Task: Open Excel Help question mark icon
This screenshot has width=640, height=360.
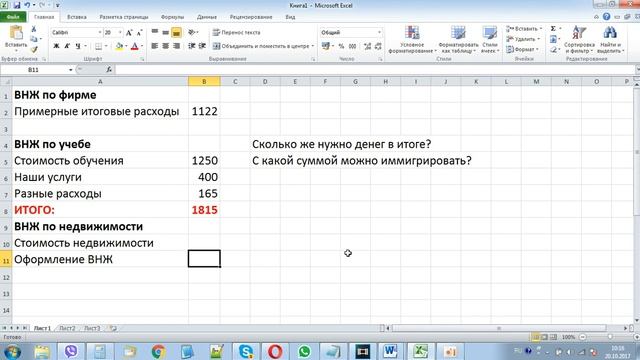Action: coord(607,17)
